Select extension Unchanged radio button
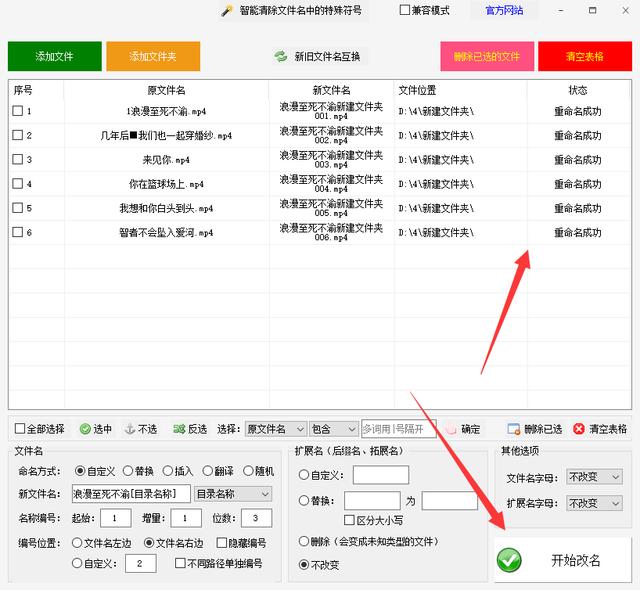Viewport: 640px width, 590px height. 304,565
